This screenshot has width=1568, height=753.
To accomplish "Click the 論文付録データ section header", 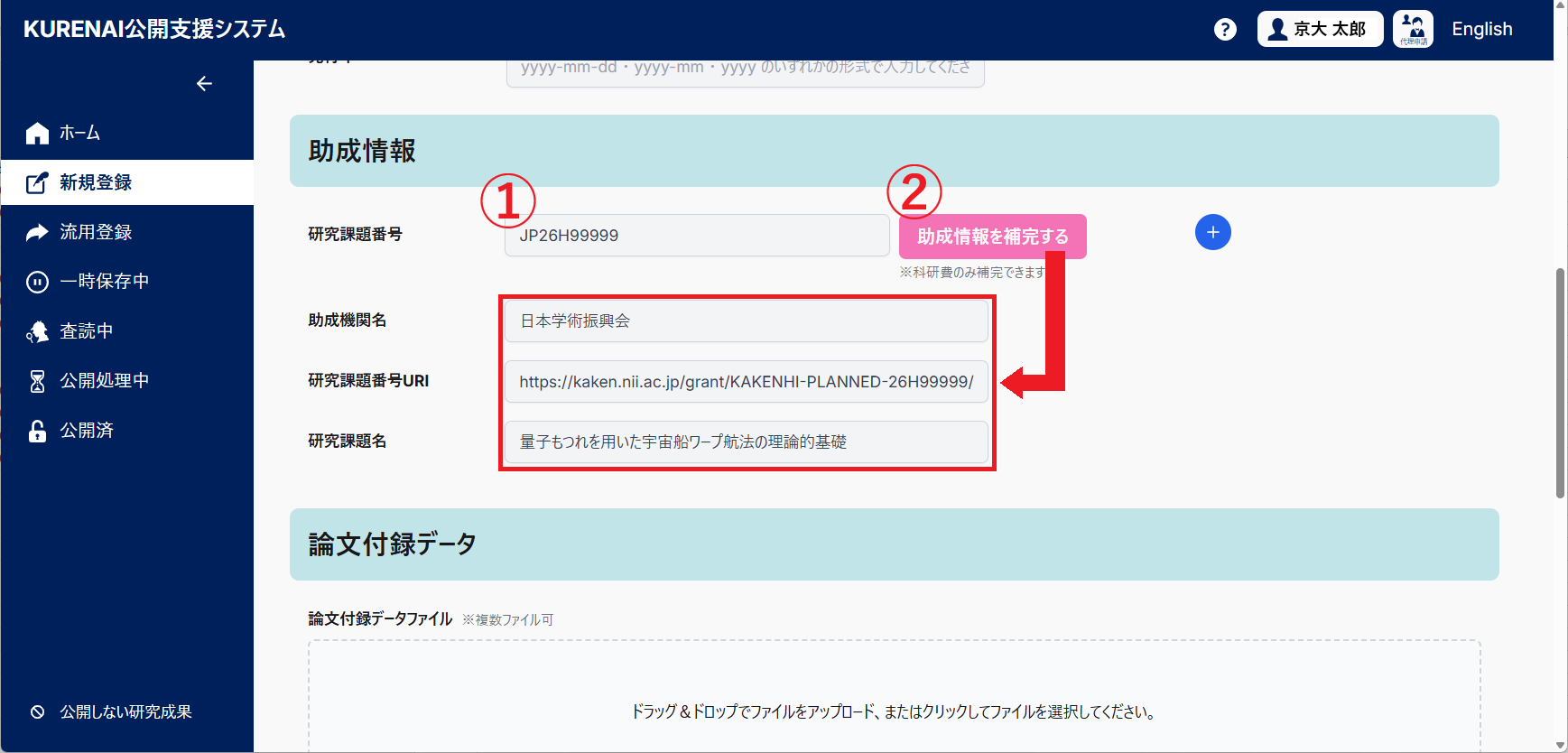I will tap(895, 544).
